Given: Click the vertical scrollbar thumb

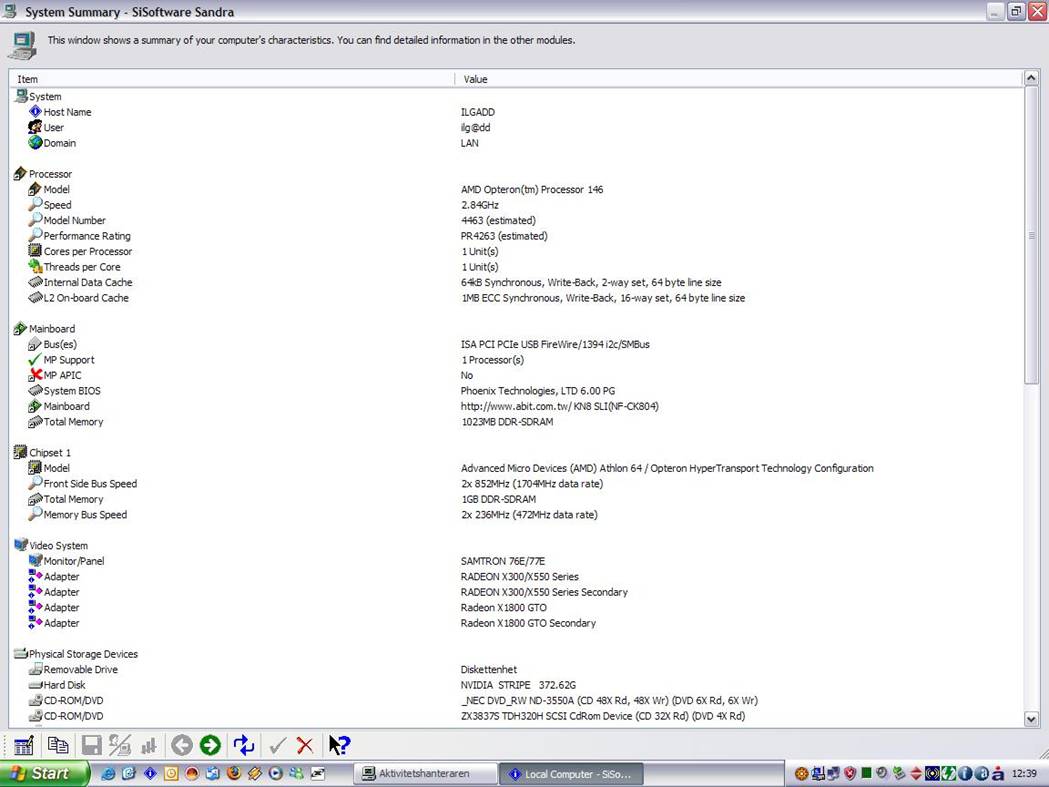Looking at the screenshot, I should 1031,235.
